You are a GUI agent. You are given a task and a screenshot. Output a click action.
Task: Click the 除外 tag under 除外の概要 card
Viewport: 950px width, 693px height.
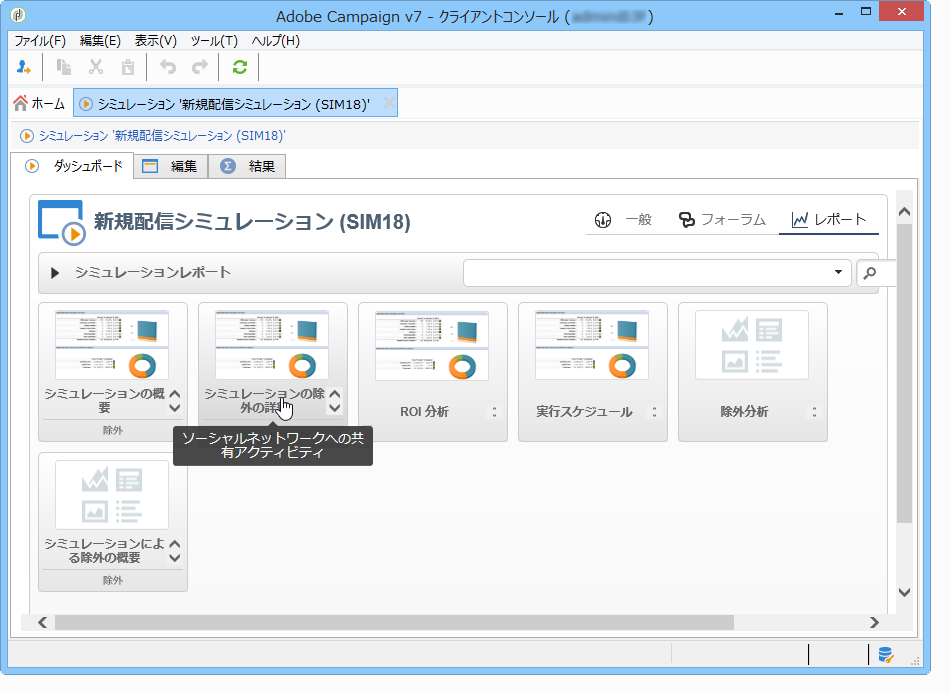point(113,580)
